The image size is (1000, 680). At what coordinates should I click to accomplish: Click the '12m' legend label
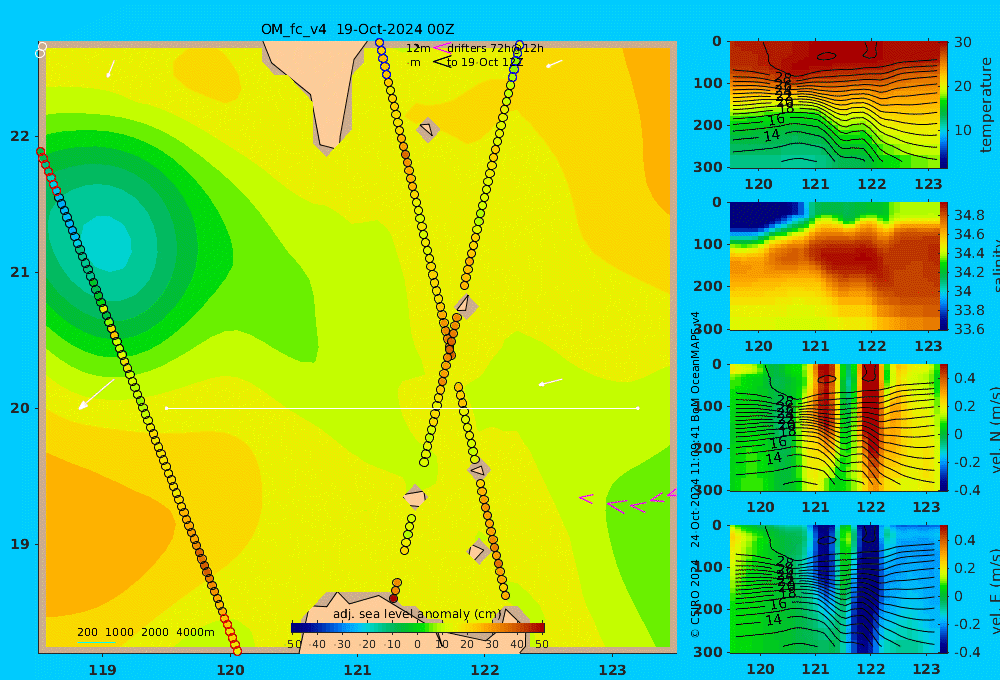click(x=418, y=48)
